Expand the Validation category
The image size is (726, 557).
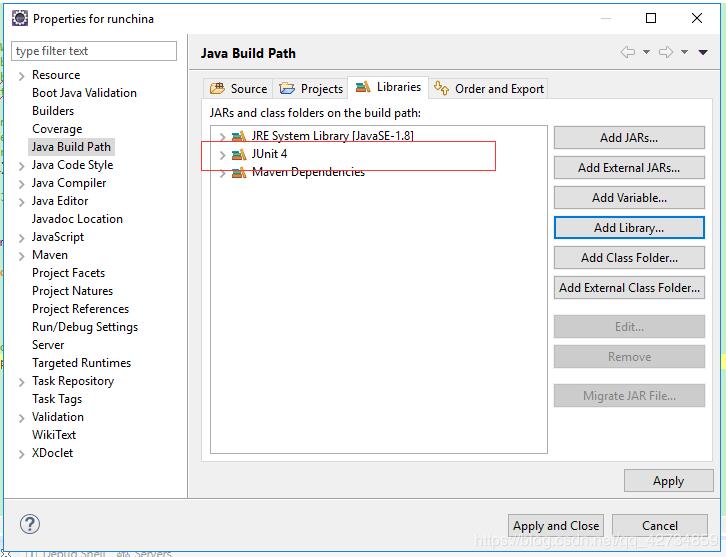[x=21, y=418]
